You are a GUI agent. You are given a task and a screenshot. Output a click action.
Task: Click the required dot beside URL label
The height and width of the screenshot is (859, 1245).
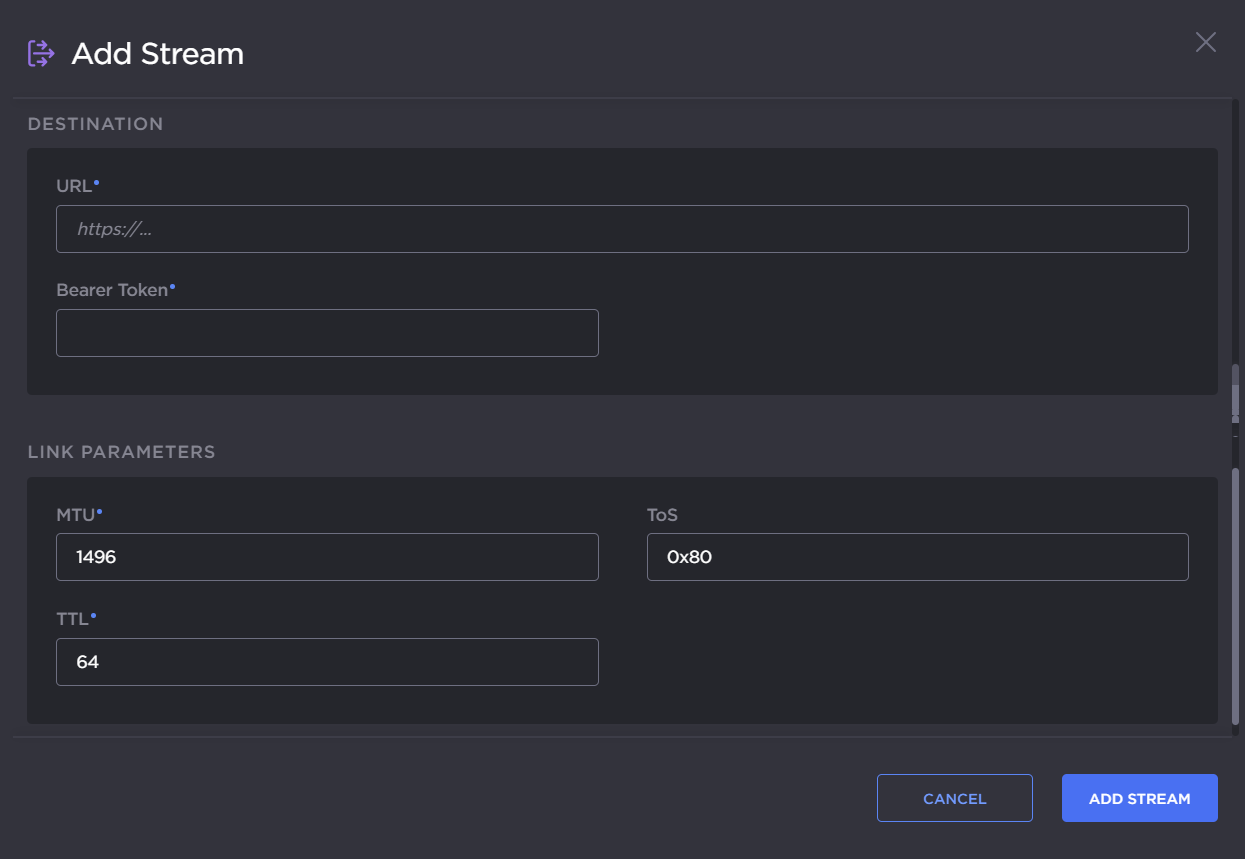pyautogui.click(x=96, y=183)
